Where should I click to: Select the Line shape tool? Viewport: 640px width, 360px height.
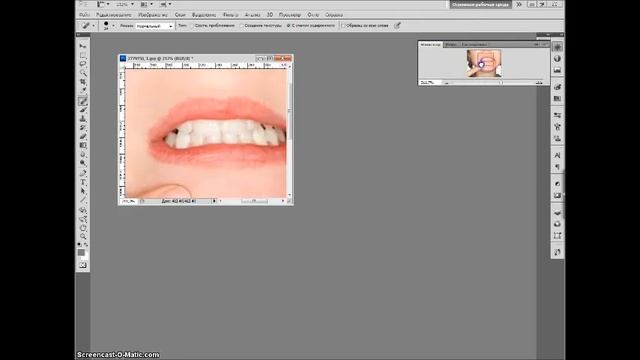(83, 200)
